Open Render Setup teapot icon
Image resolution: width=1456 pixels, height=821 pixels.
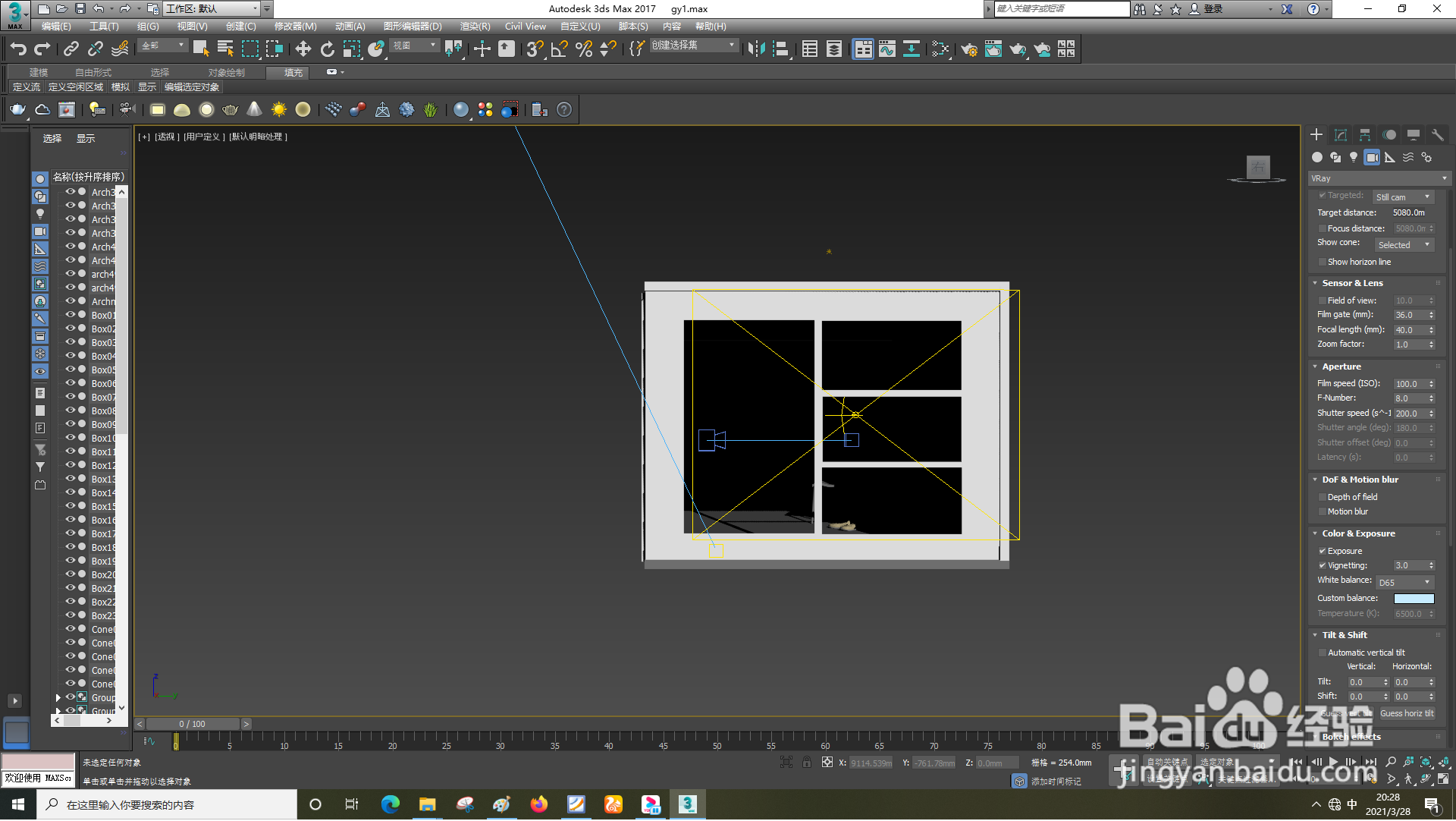(x=968, y=49)
